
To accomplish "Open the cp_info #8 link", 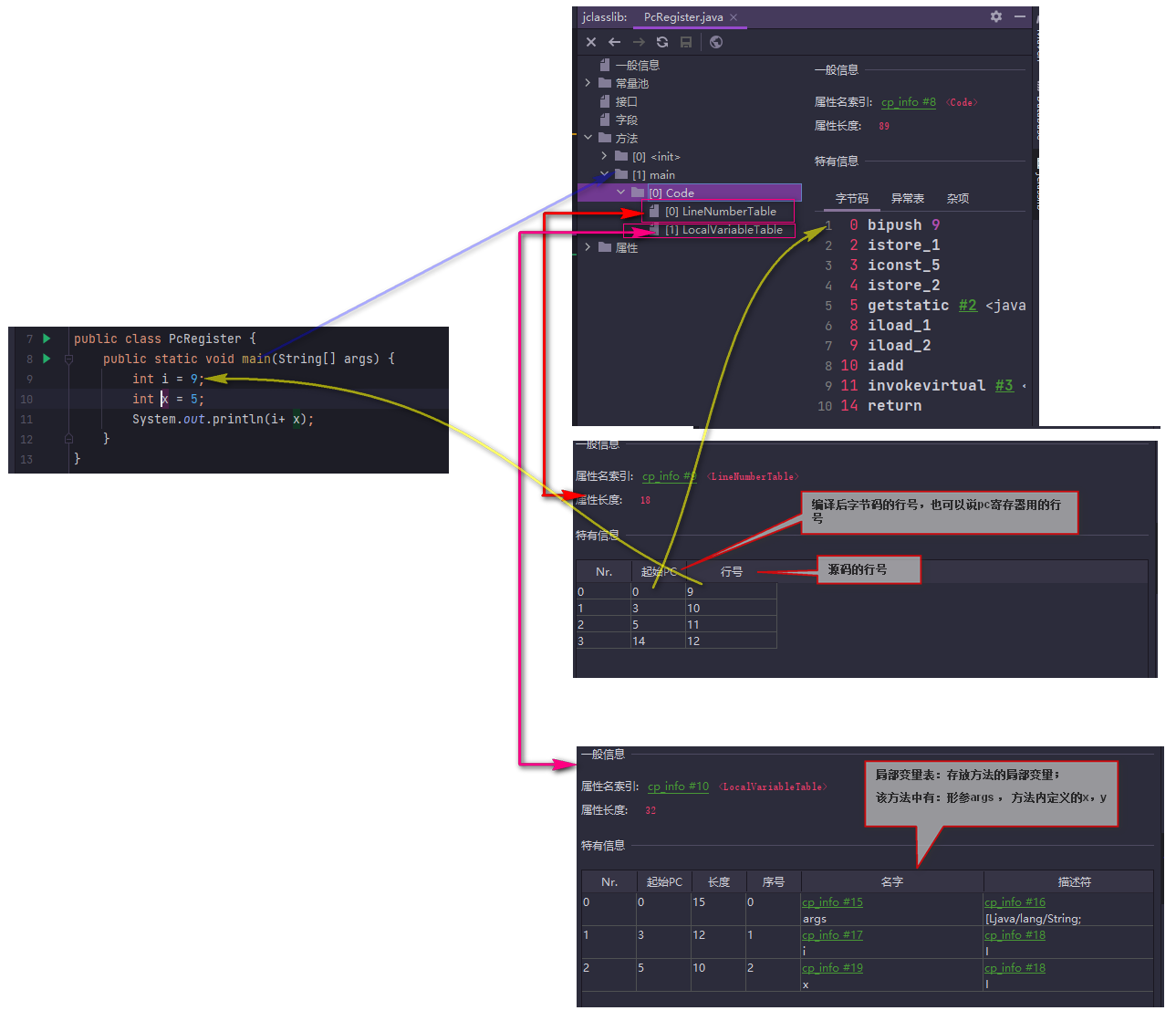I will click(908, 102).
